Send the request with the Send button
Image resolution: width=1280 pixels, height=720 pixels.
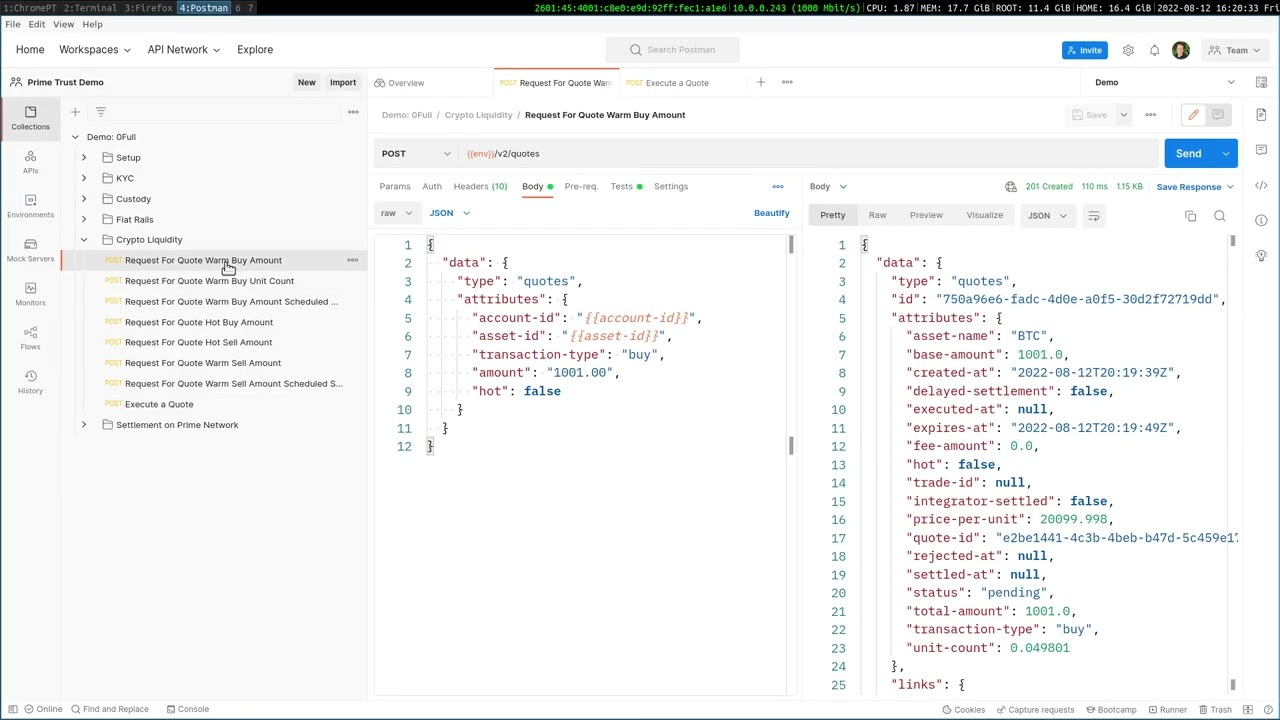(1188, 154)
